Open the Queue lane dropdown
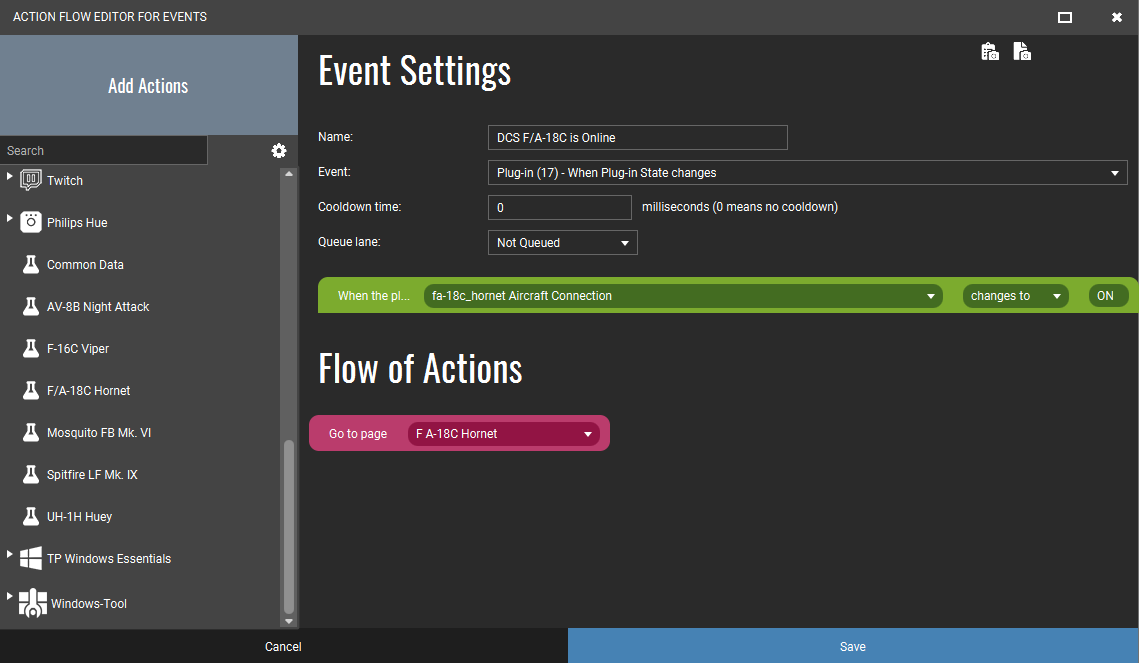Screen dimensions: 1139x663 click(562, 243)
